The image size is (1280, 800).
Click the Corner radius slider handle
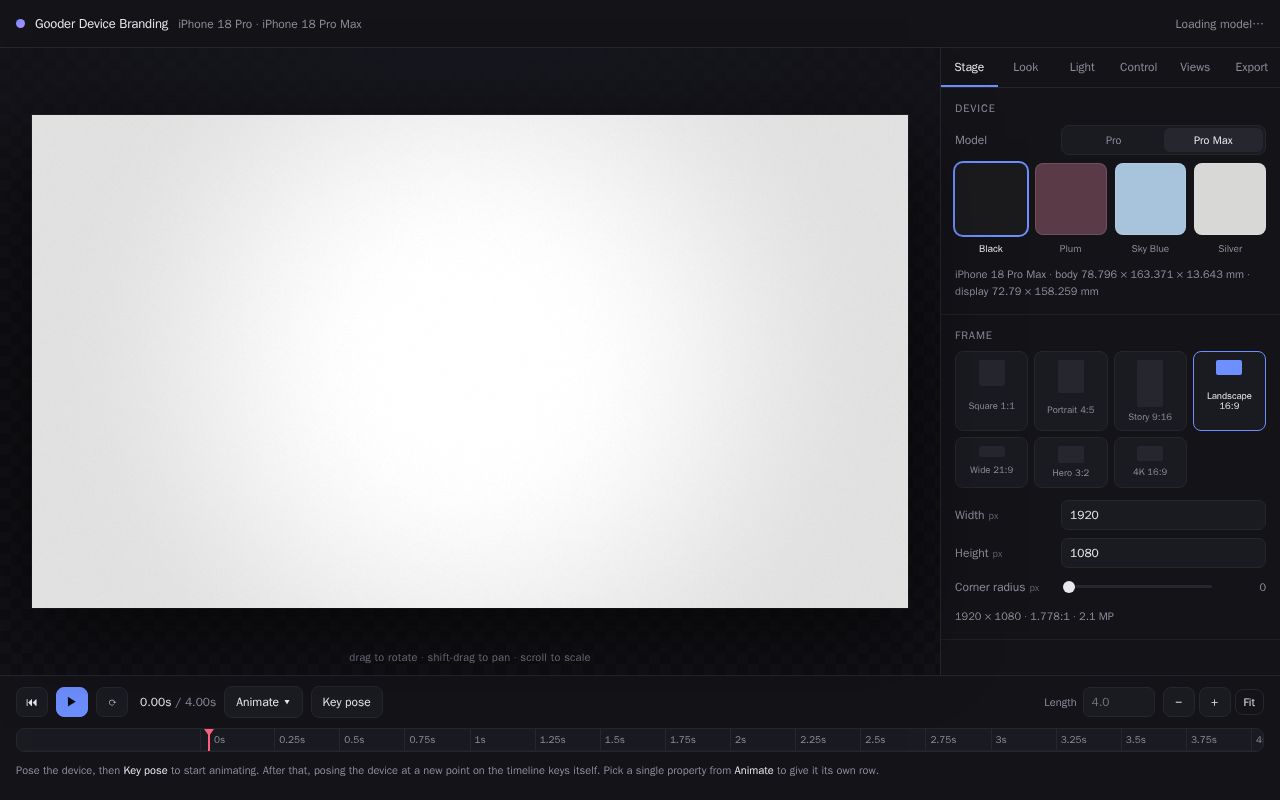click(1069, 587)
